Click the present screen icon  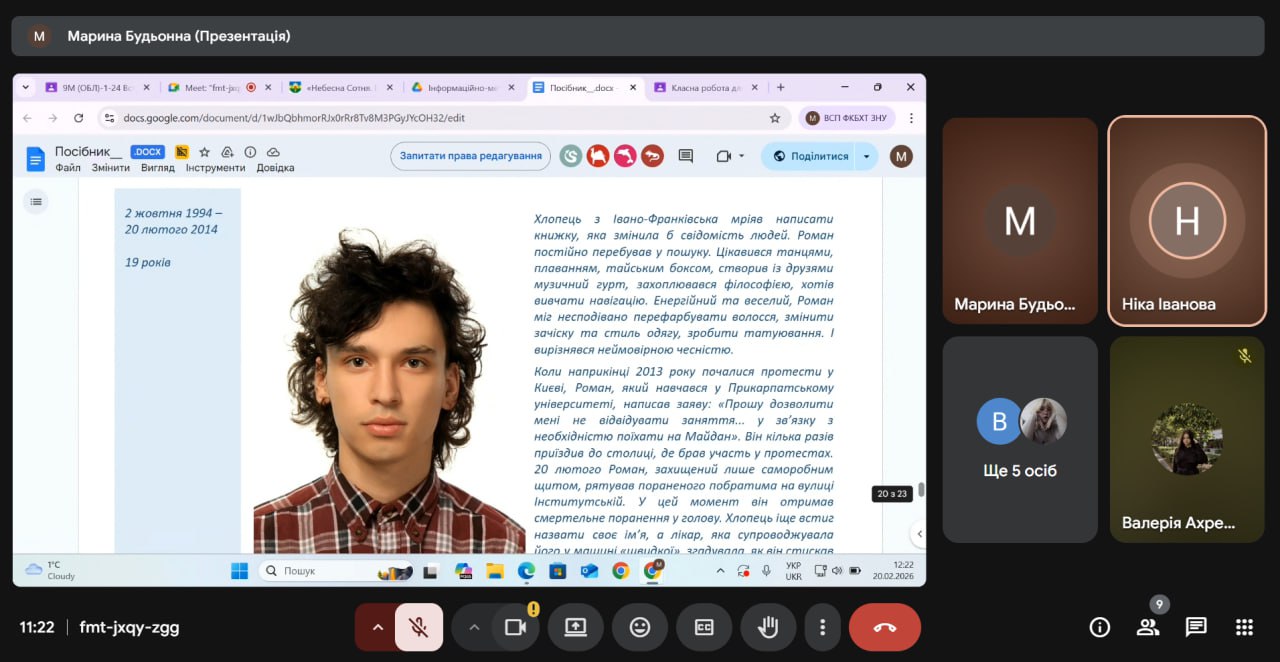[x=575, y=627]
